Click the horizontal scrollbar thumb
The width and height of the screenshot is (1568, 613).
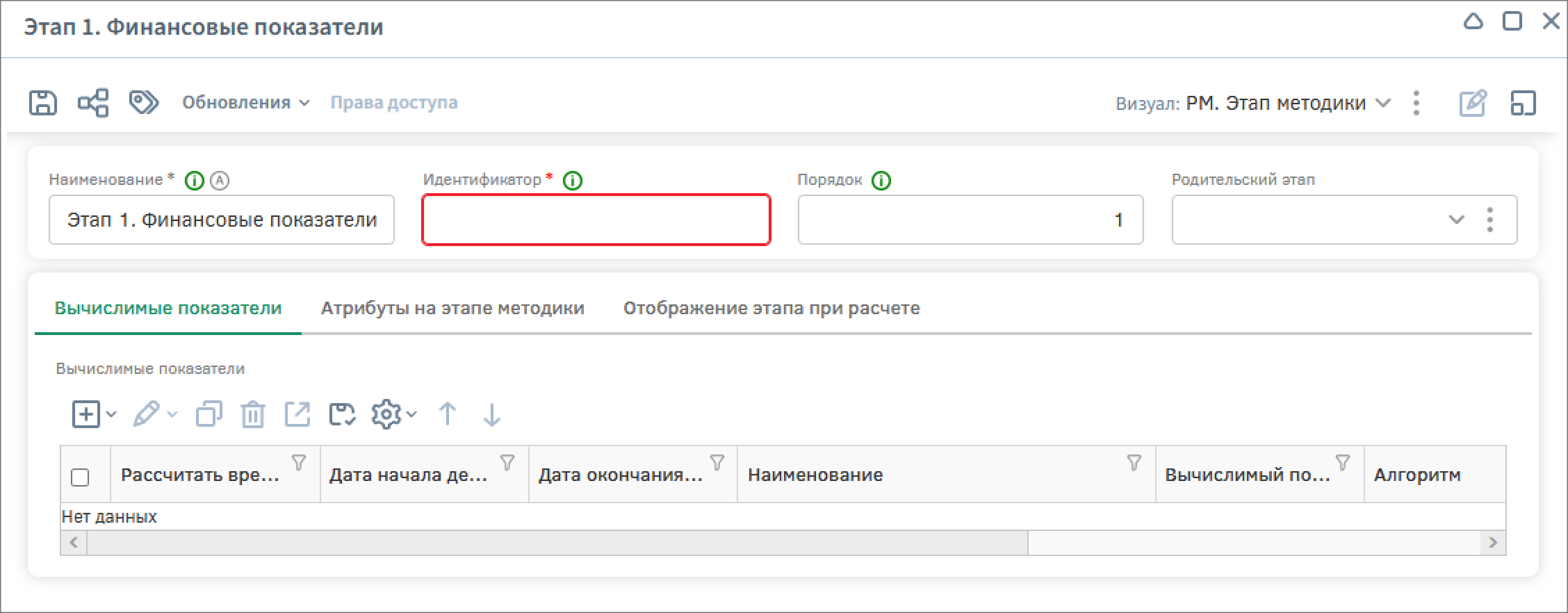(x=557, y=543)
